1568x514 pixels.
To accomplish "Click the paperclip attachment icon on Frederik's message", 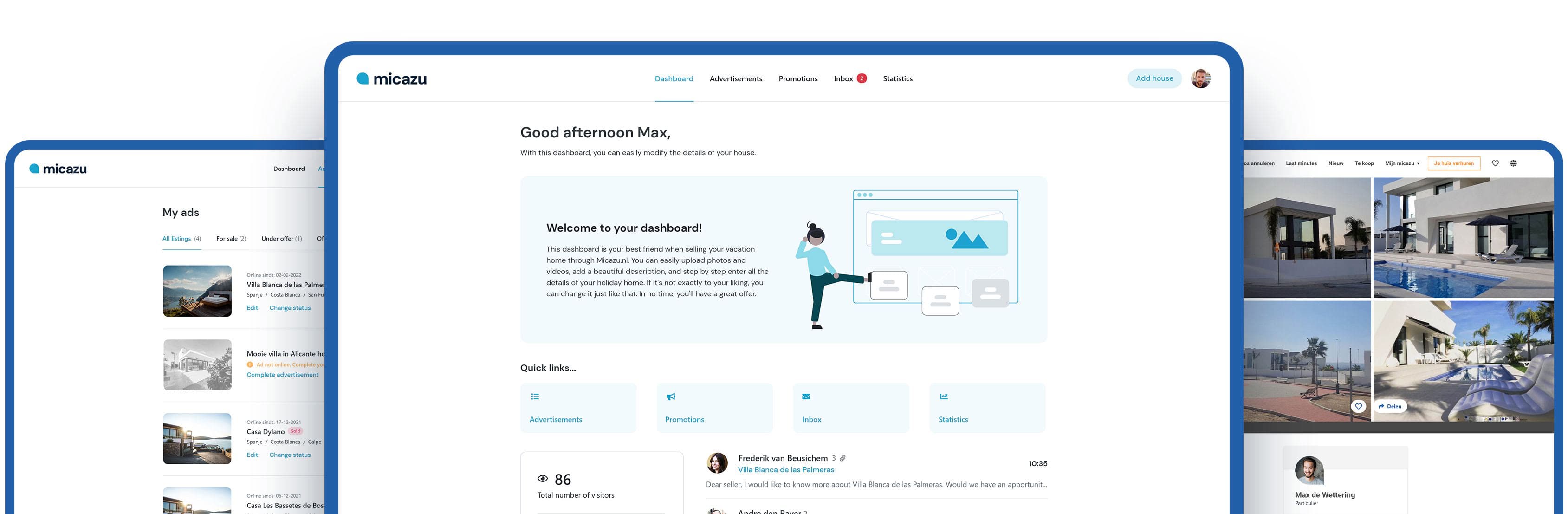I will pyautogui.click(x=842, y=458).
